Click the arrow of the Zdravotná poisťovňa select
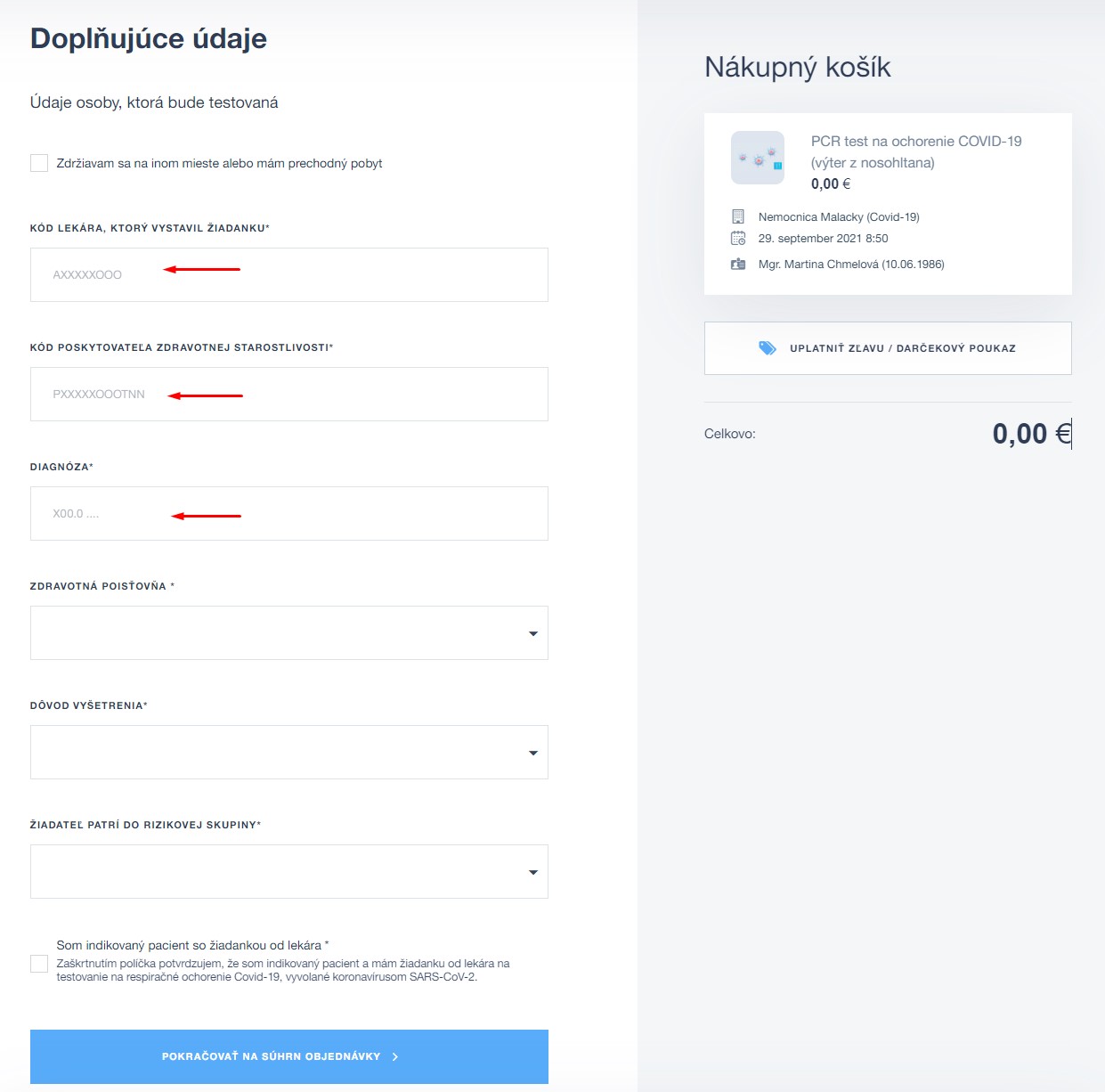Image resolution: width=1105 pixels, height=1092 pixels. (x=533, y=633)
